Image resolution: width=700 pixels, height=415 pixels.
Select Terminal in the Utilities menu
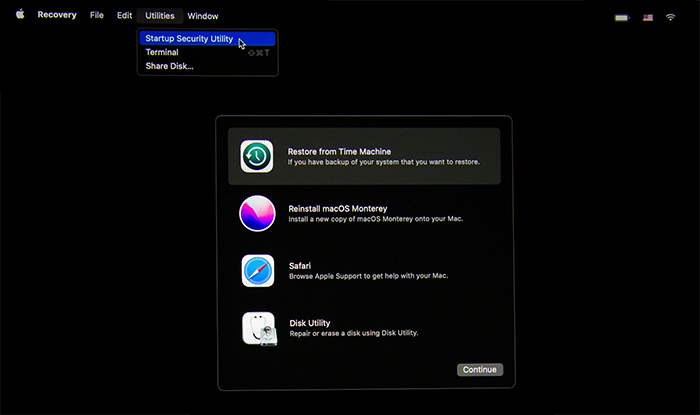coord(162,52)
